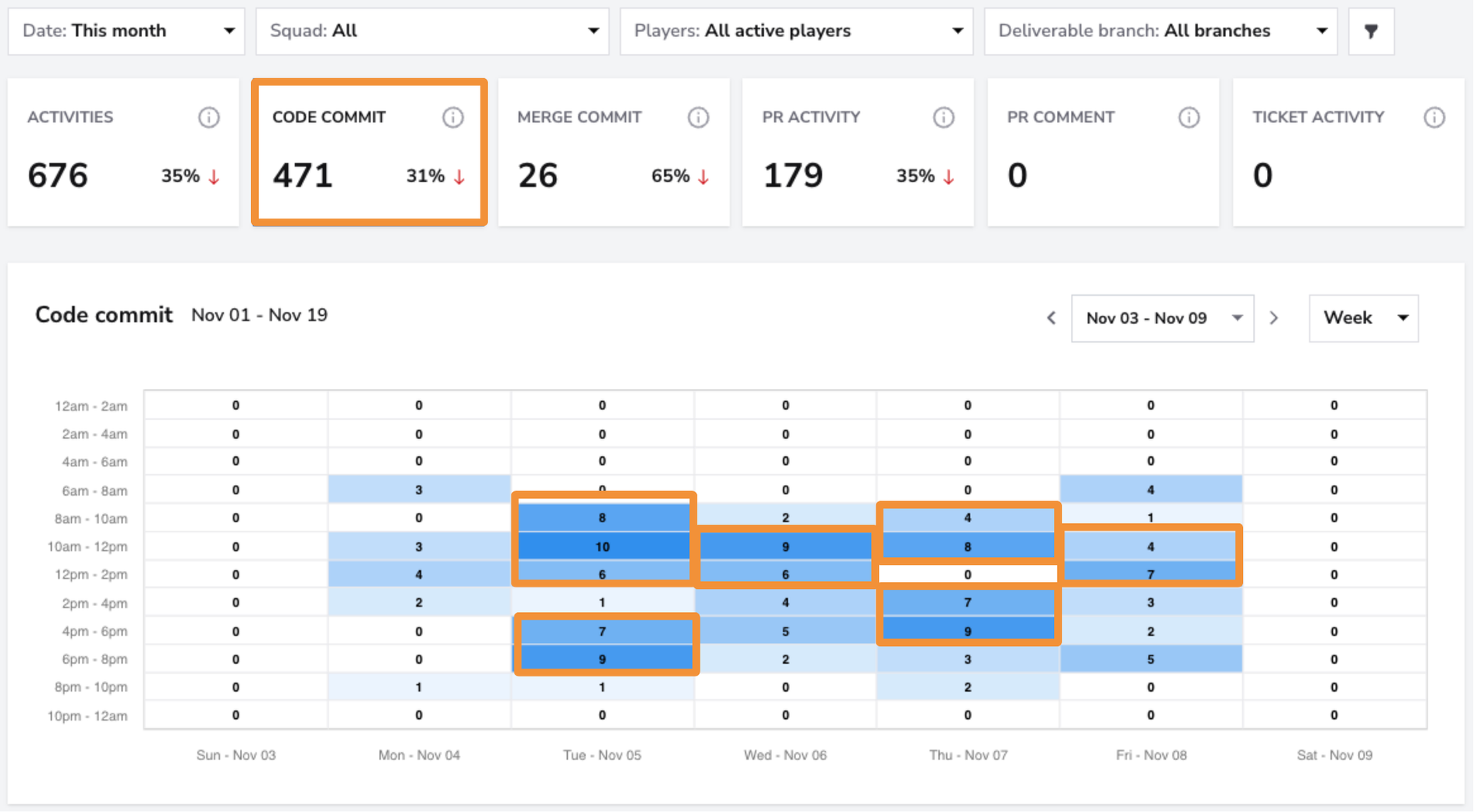1474x812 pixels.
Task: Open the Date: This month dropdown
Action: coord(126,31)
